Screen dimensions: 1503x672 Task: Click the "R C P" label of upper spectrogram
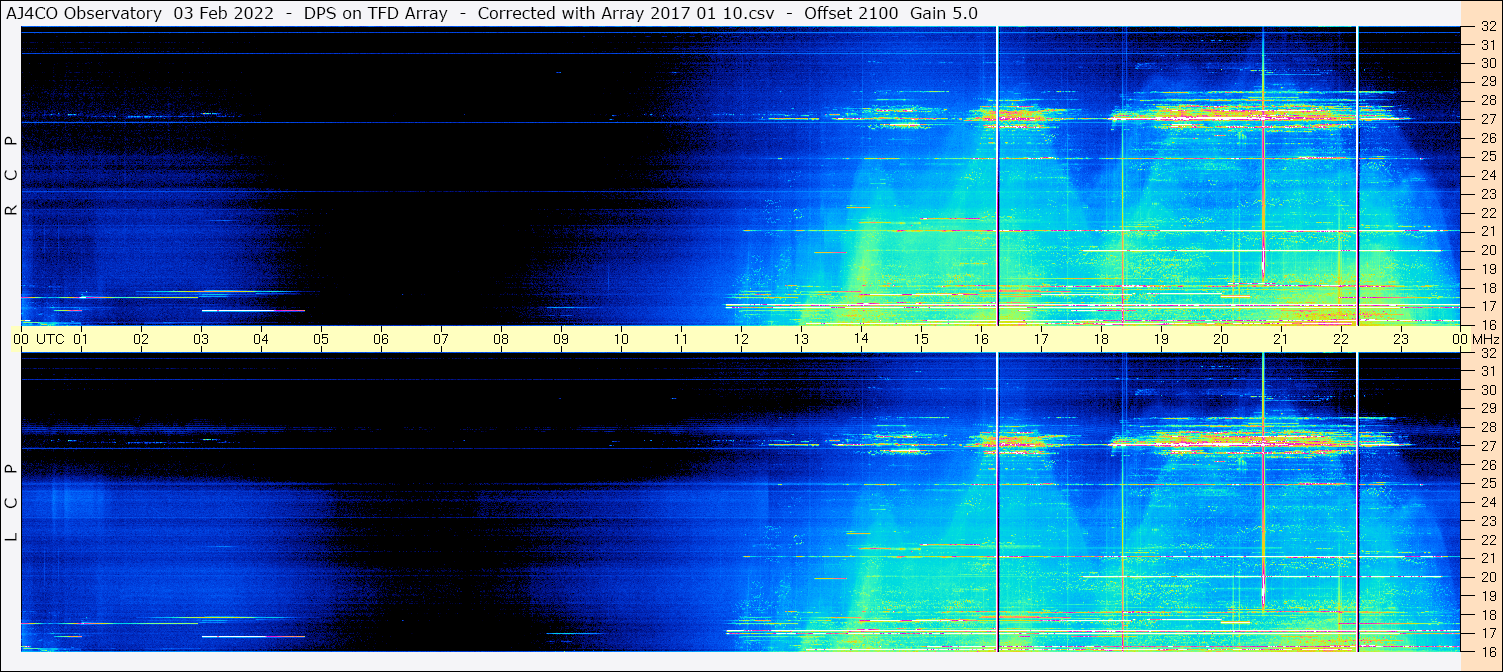(x=12, y=175)
